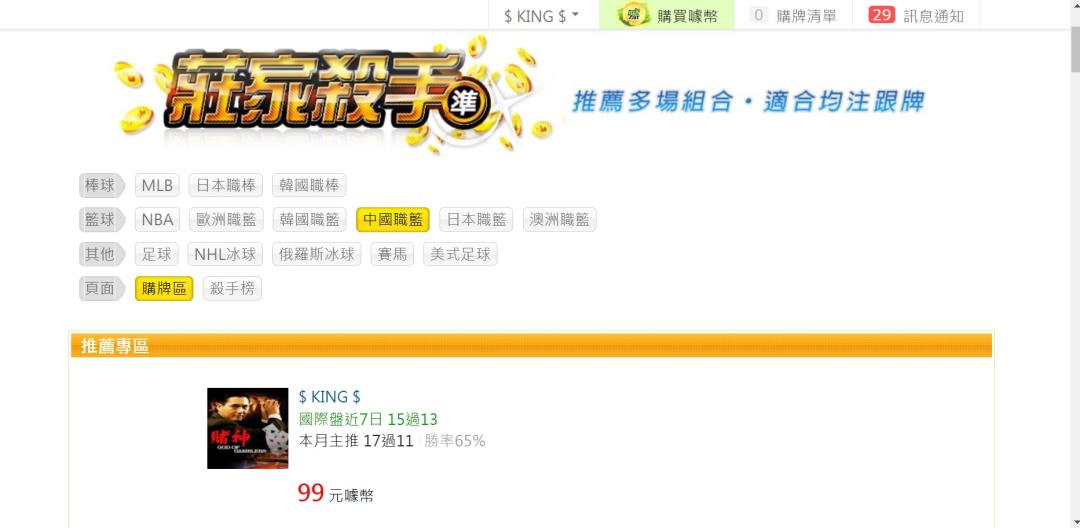1080x528 pixels.
Task: Click the 29 notifications badge
Action: tap(881, 15)
